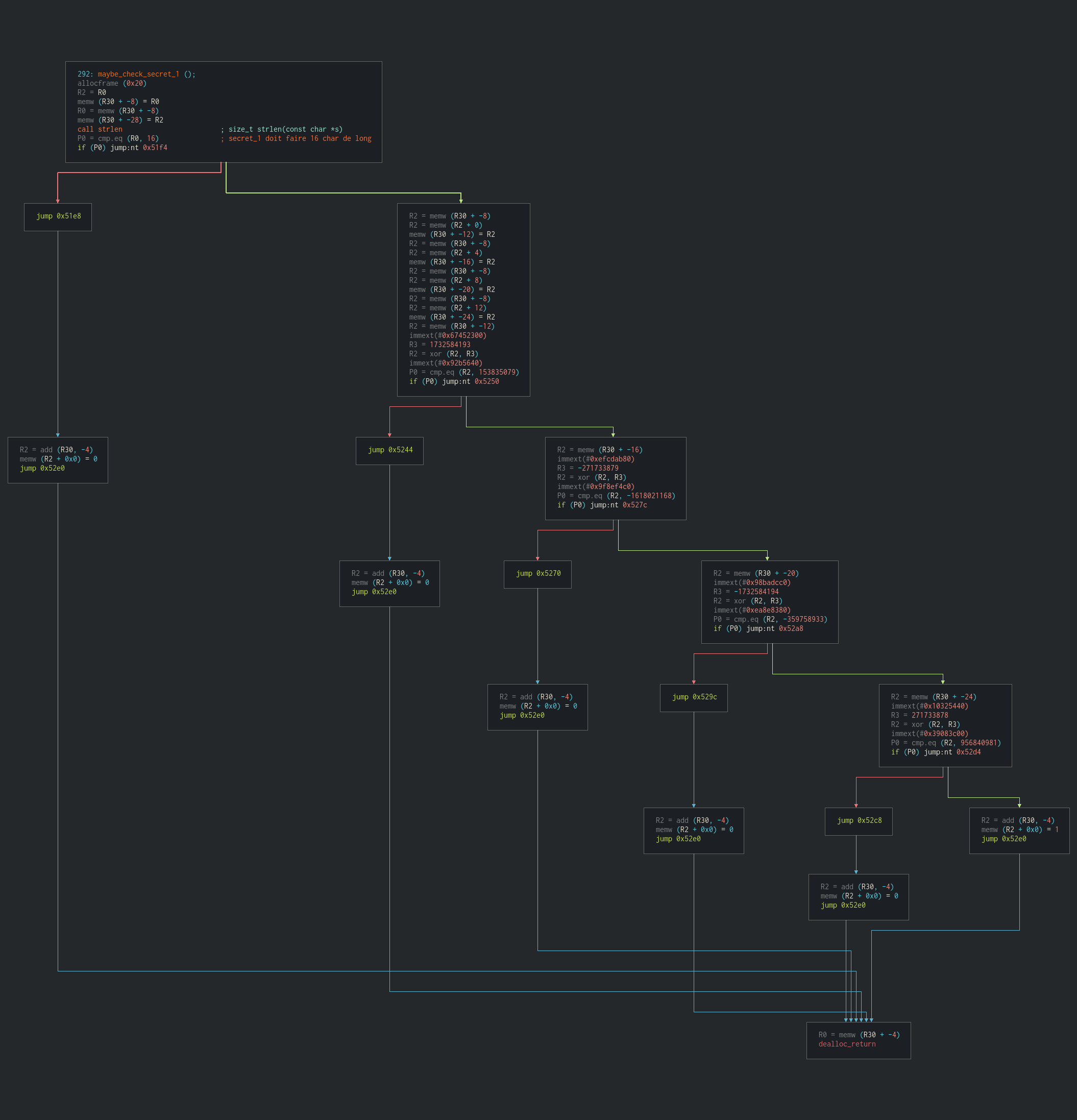Image resolution: width=1077 pixels, height=1120 pixels.
Task: Select the immext(#0x9f8ef4c0) line
Action: 596,487
